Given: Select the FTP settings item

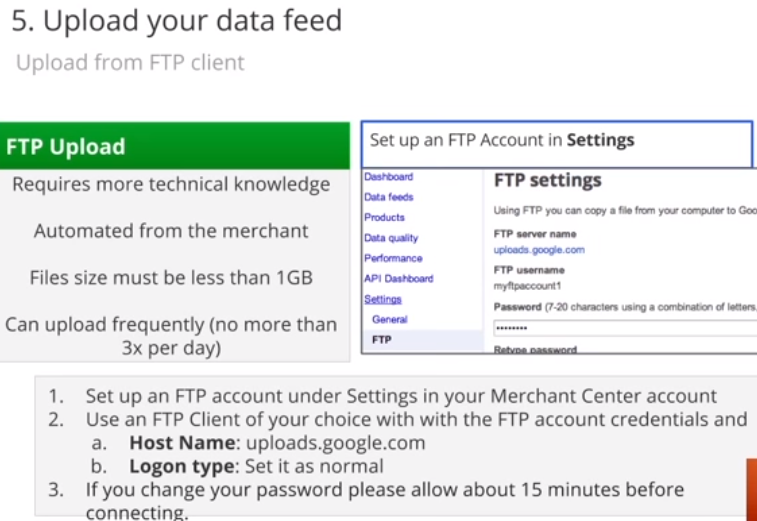Looking at the screenshot, I should tap(422, 340).
